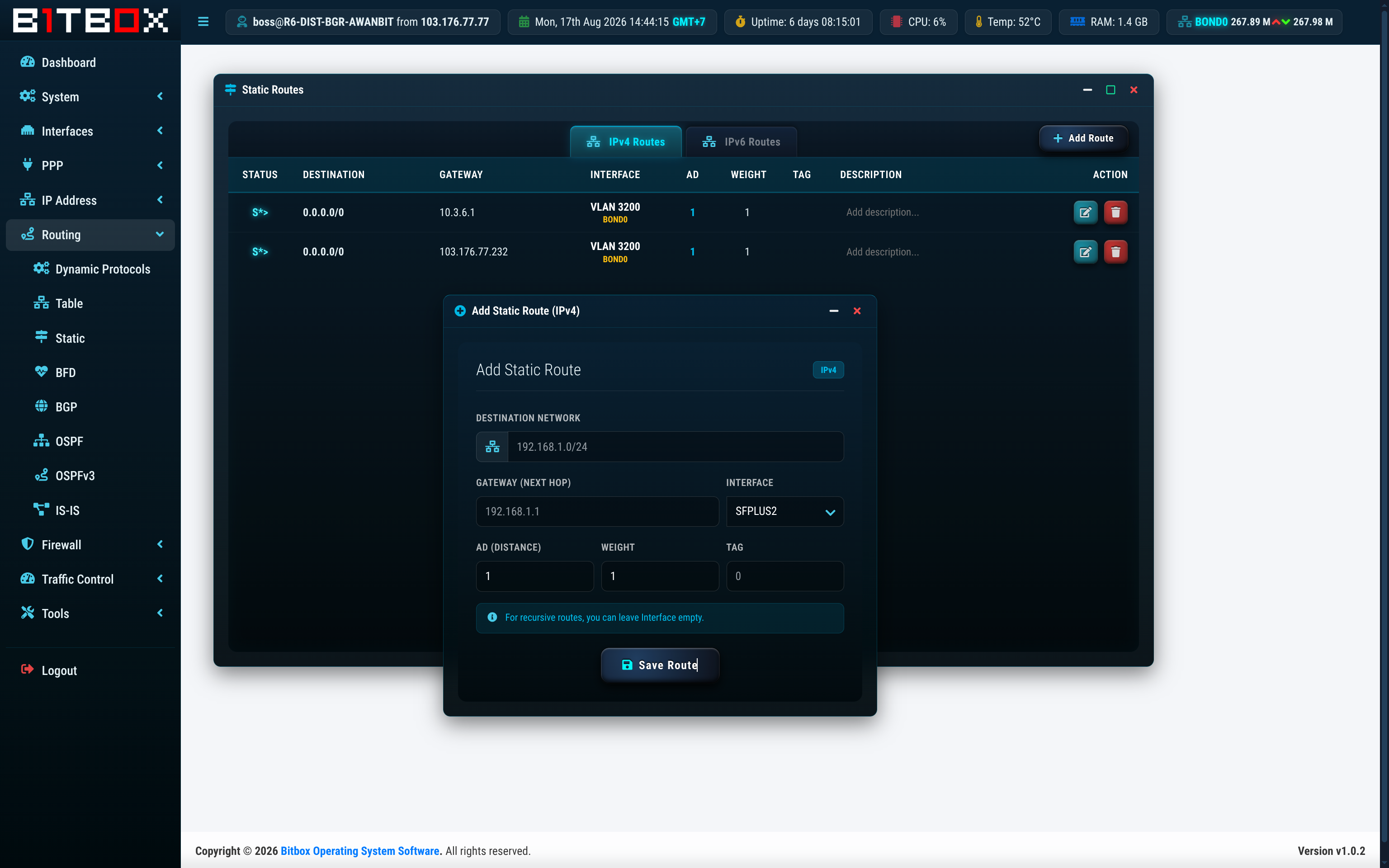Switch to the IPv6 Routes tab
Screen dimensions: 1389x868
tap(741, 142)
